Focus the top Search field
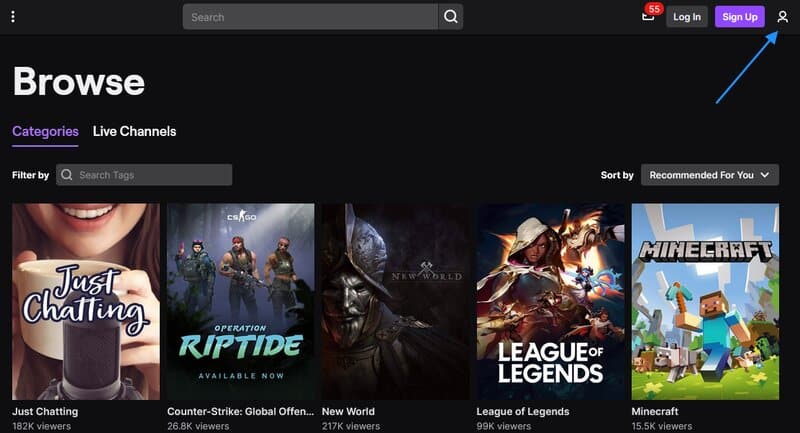This screenshot has width=800, height=433. (310, 17)
